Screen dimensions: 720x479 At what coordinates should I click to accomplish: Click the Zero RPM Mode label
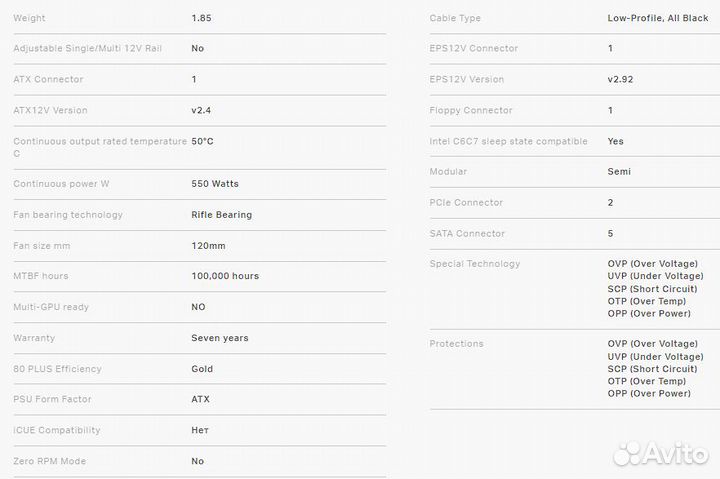point(49,461)
